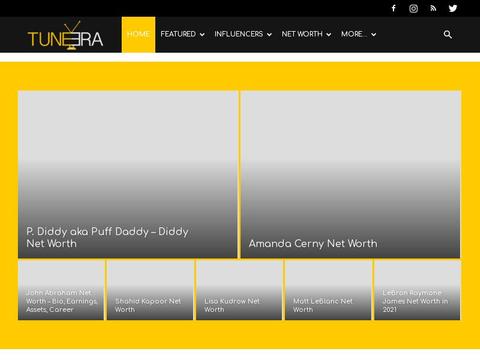
Task: Open the FEATURED menu item
Action: click(x=178, y=34)
